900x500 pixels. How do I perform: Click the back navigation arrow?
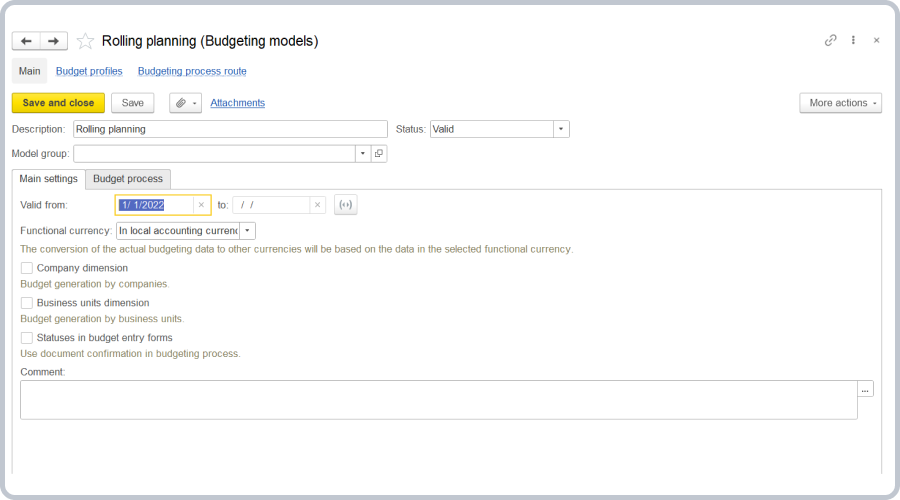click(26, 41)
